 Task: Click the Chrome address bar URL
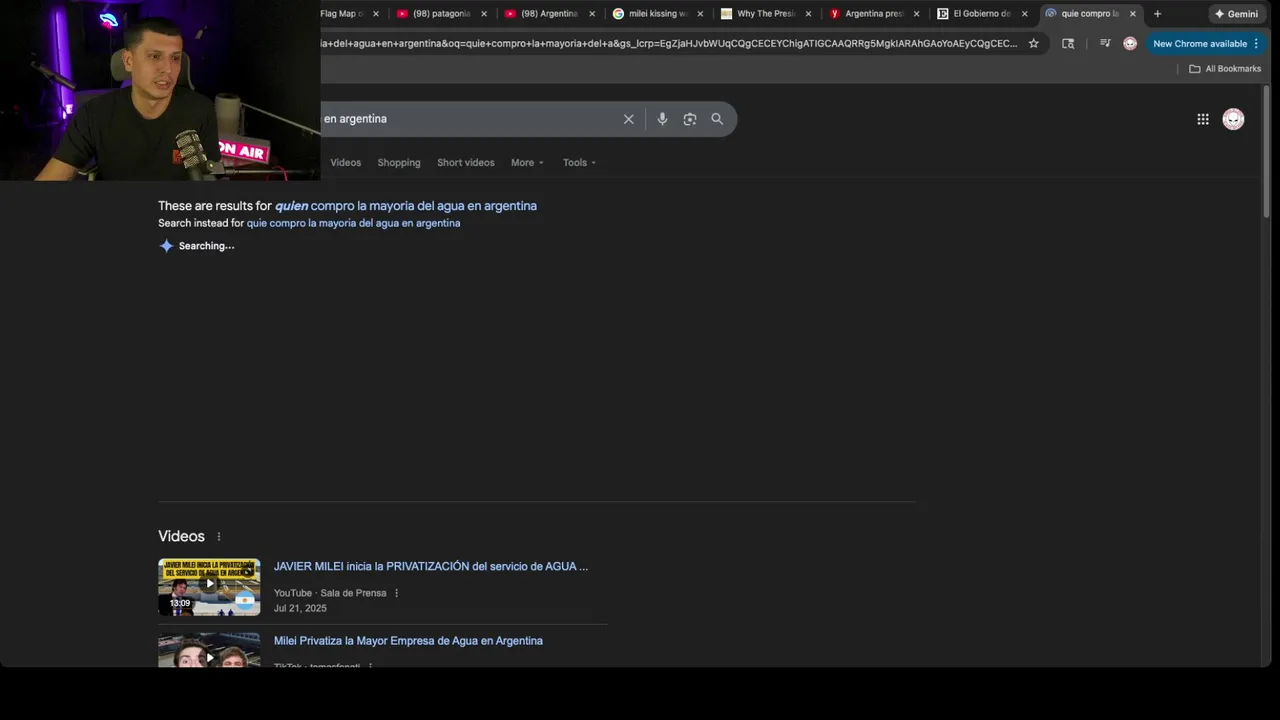tap(668, 43)
